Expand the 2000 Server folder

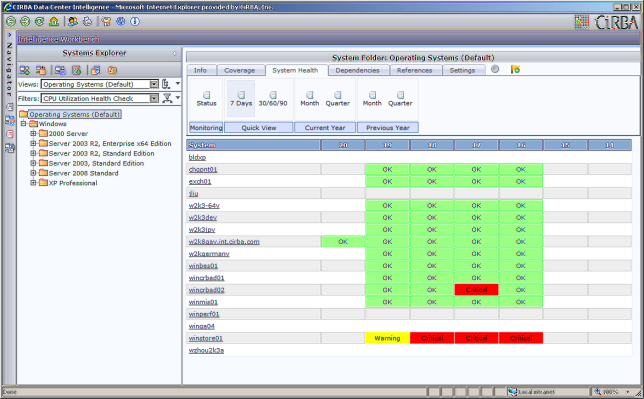pos(33,134)
